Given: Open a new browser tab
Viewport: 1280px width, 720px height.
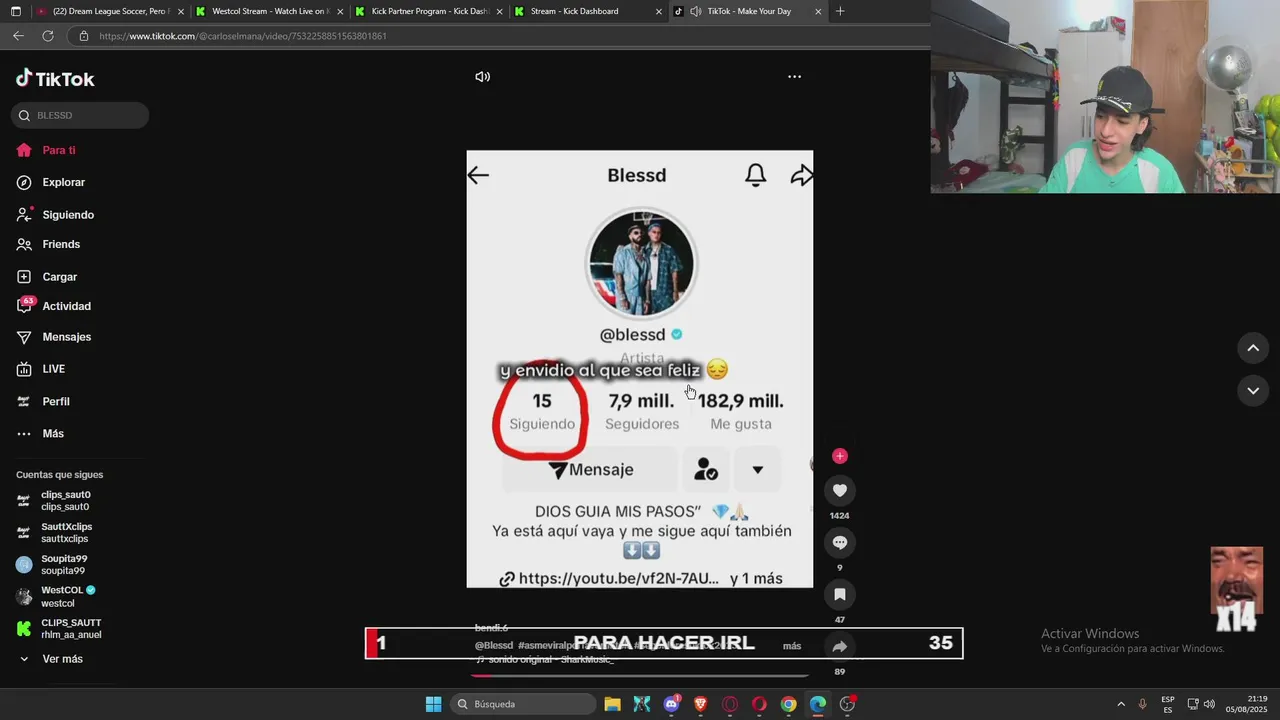Looking at the screenshot, I should (x=840, y=11).
